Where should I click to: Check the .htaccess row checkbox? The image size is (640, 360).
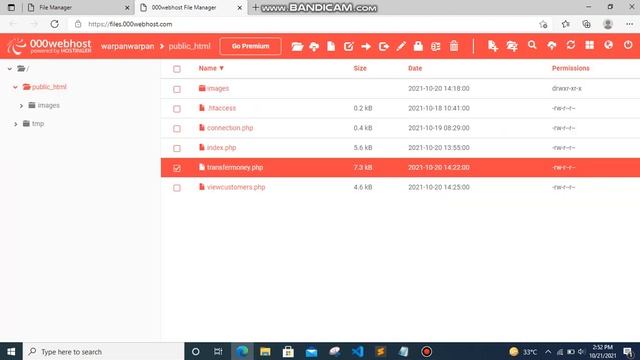177,109
